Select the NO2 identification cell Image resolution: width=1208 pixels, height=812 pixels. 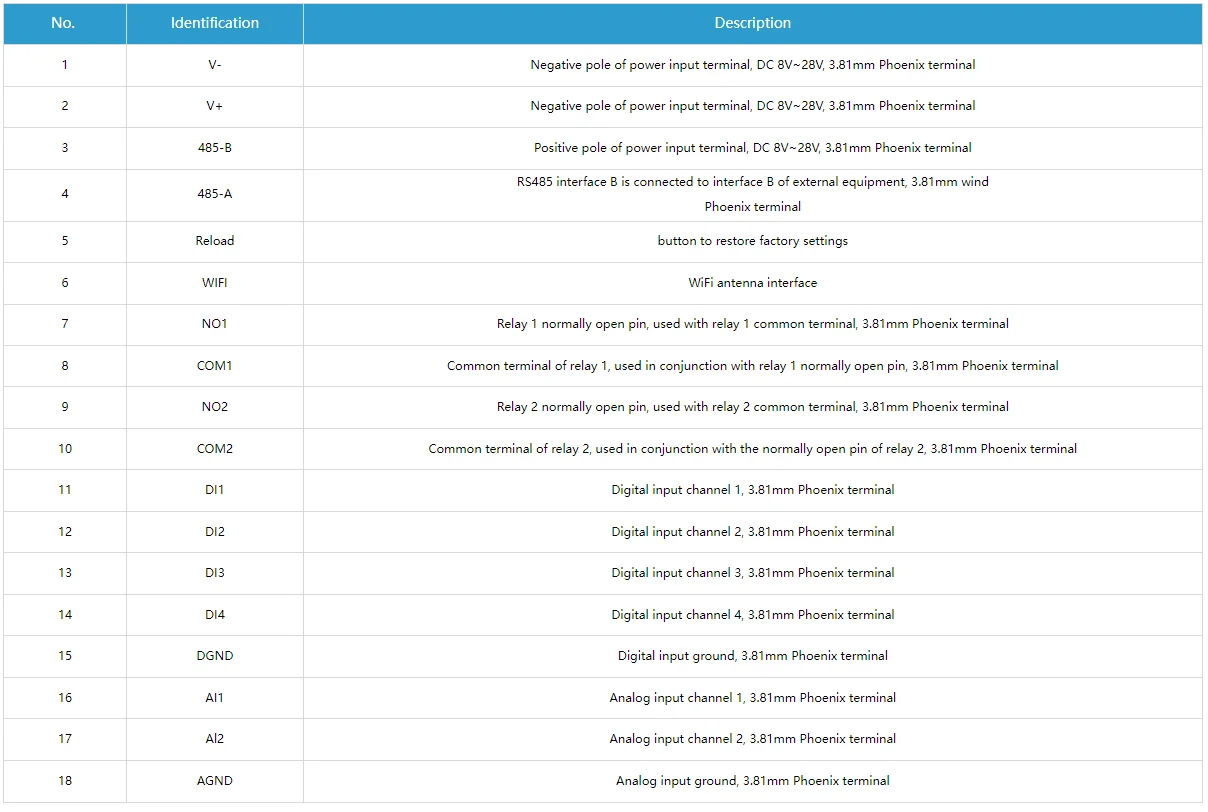pos(214,407)
